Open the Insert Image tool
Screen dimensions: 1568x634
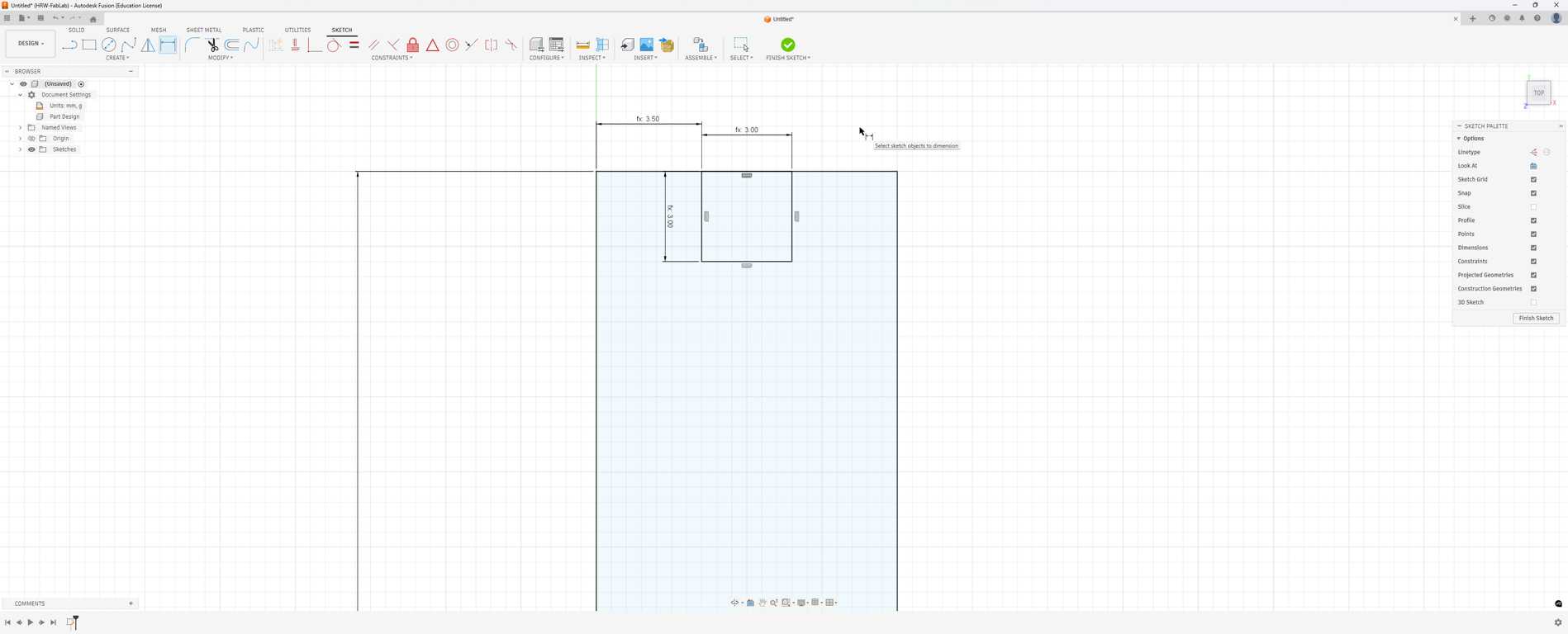(x=647, y=45)
